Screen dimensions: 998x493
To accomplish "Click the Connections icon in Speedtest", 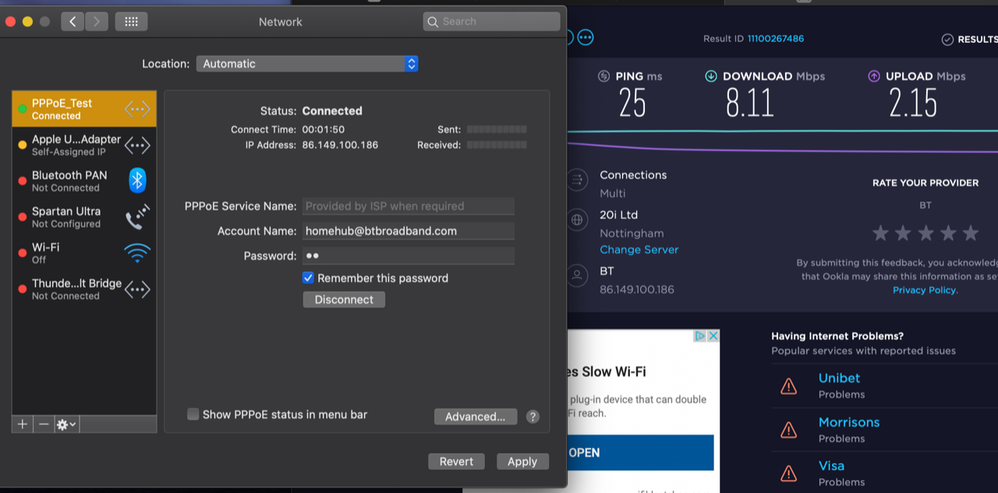I will [x=577, y=180].
